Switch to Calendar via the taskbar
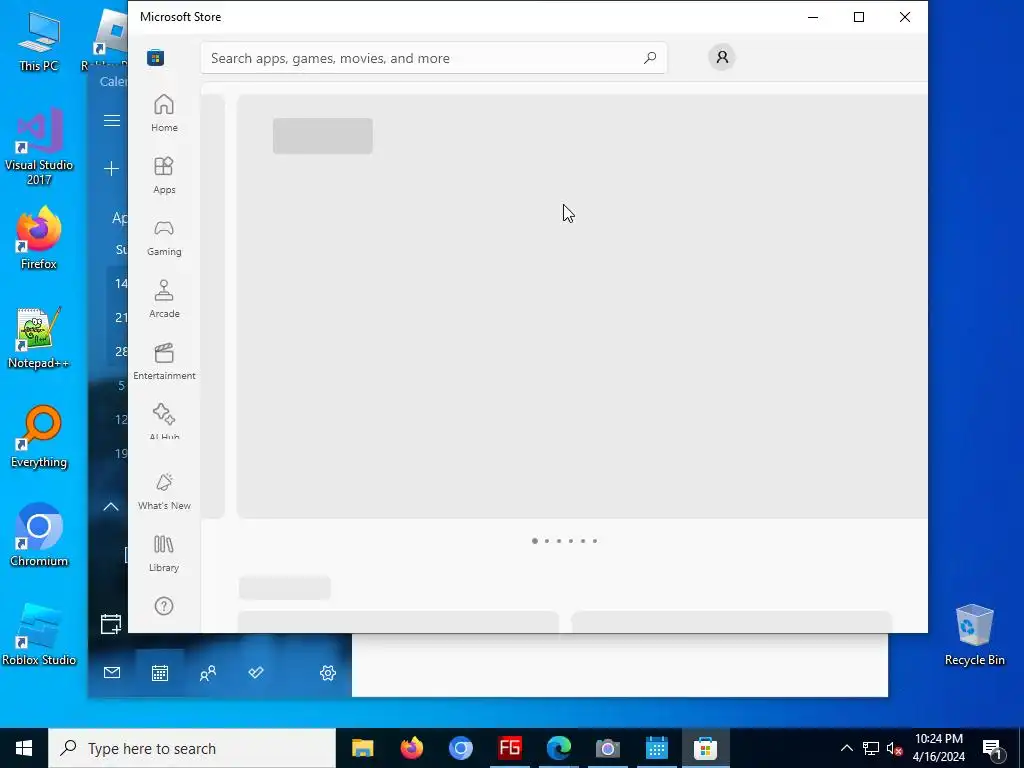Viewport: 1024px width, 768px height. tap(656, 748)
